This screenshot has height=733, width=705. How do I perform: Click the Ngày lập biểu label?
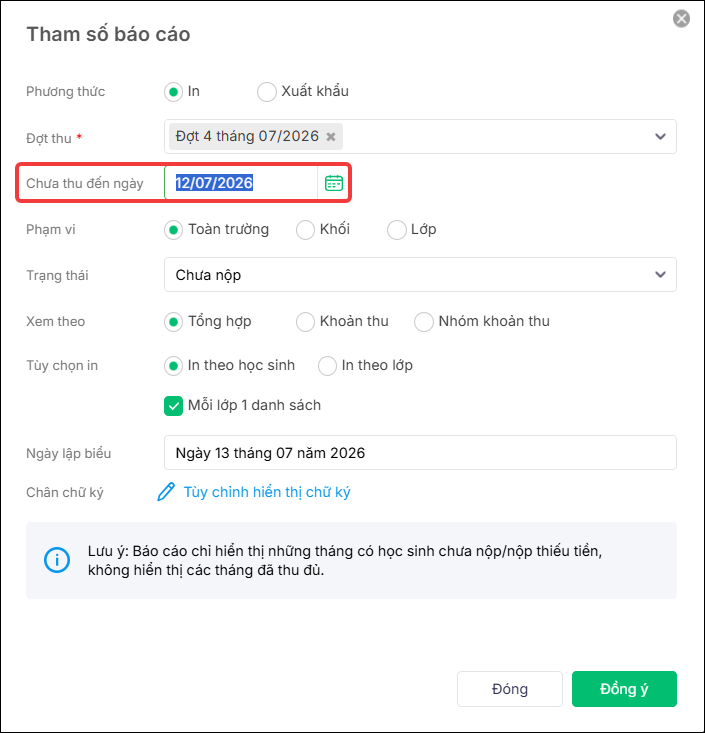(69, 453)
